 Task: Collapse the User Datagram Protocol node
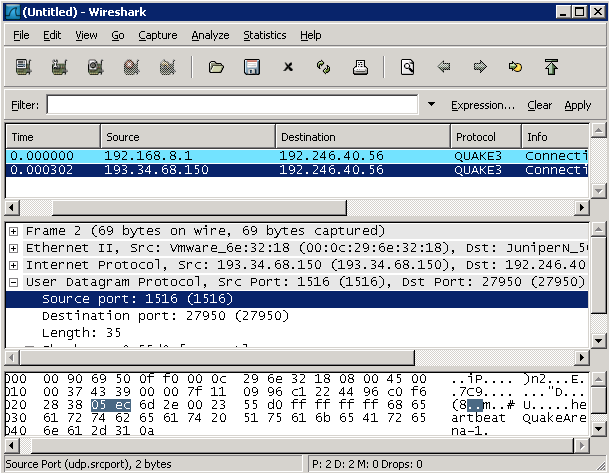pyautogui.click(x=13, y=283)
